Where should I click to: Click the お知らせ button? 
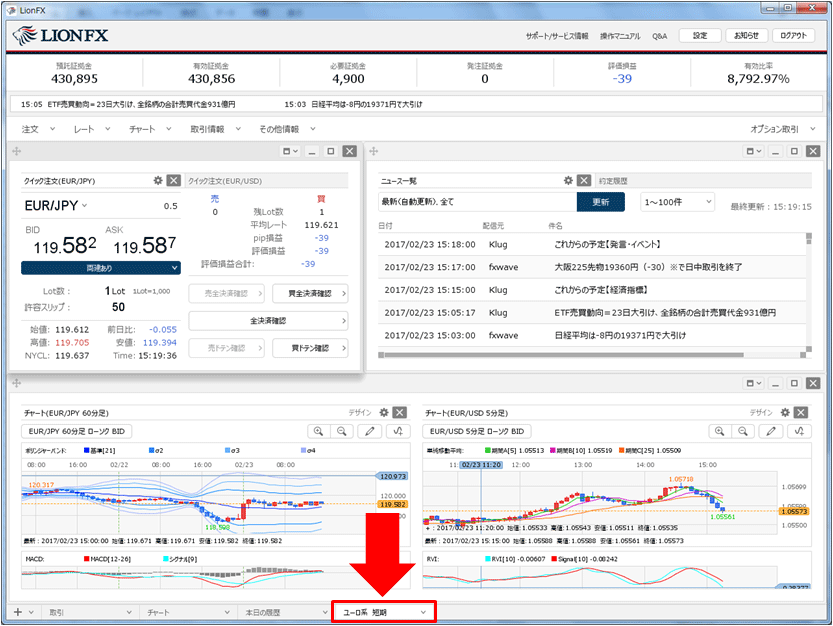click(x=746, y=36)
